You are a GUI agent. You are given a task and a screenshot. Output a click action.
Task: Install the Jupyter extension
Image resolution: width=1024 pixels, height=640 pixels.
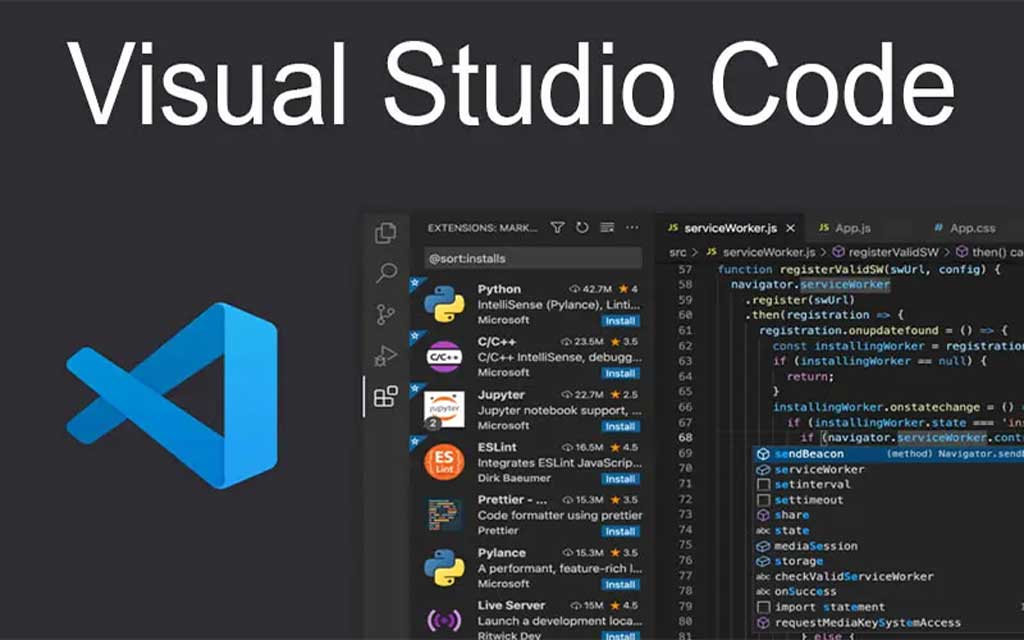620,426
